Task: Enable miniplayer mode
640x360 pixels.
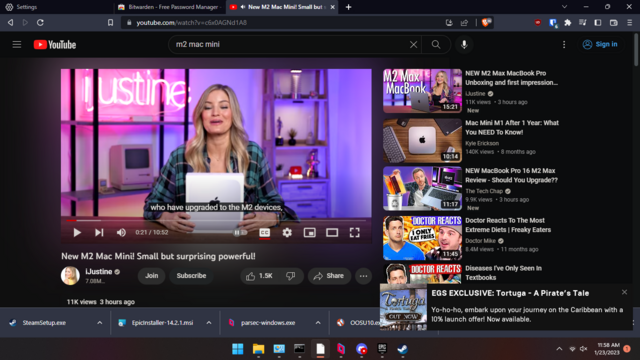Action: [309, 233]
